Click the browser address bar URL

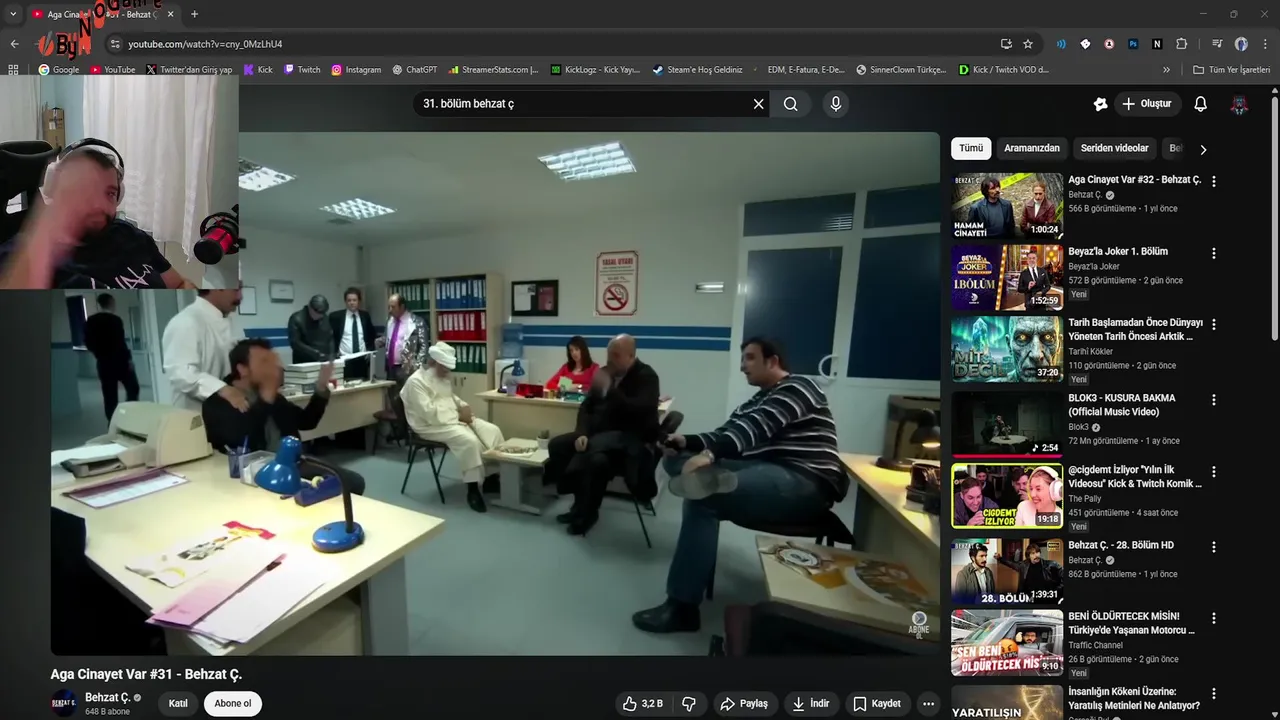205,44
